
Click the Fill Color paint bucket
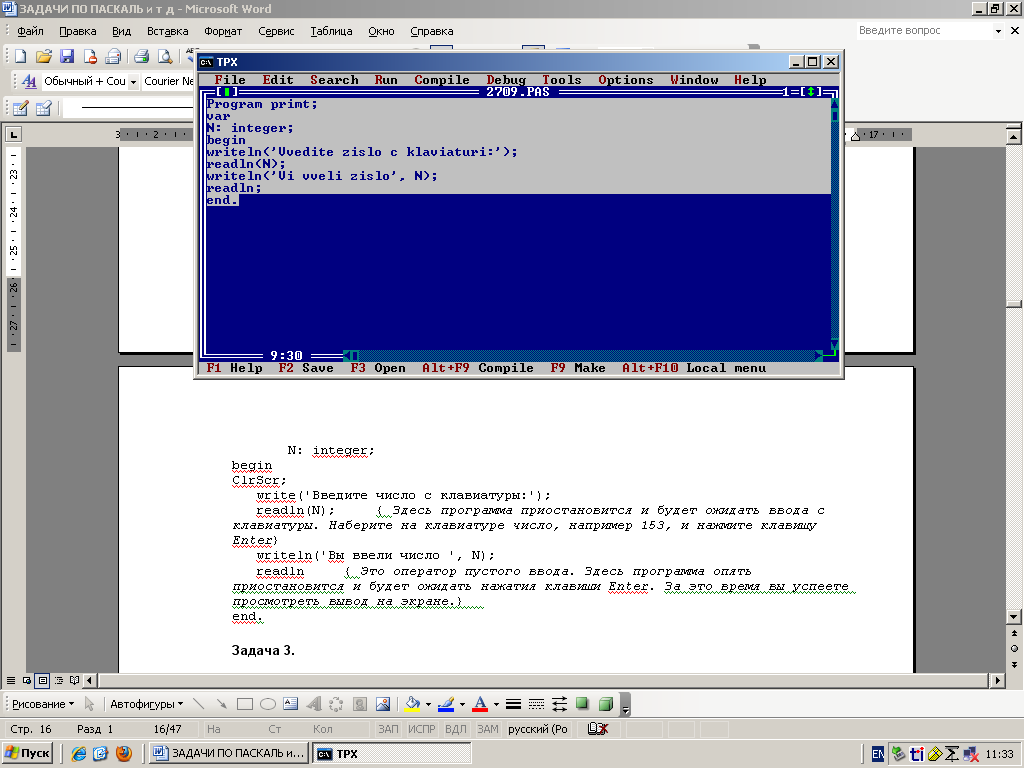pos(412,704)
